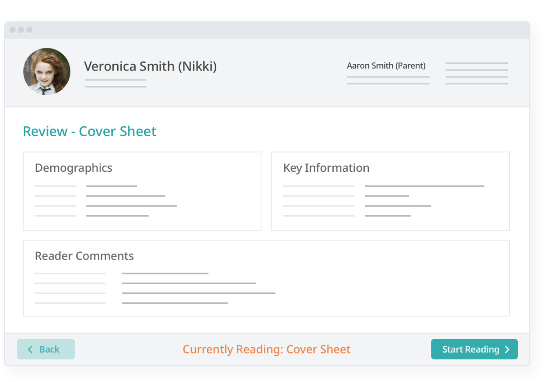
Task: Click the third window control dot
Action: [x=29, y=30]
